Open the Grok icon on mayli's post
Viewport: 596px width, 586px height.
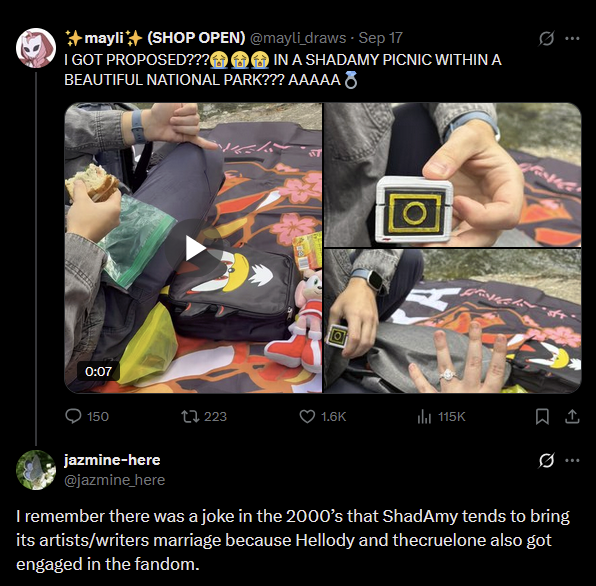click(x=547, y=38)
